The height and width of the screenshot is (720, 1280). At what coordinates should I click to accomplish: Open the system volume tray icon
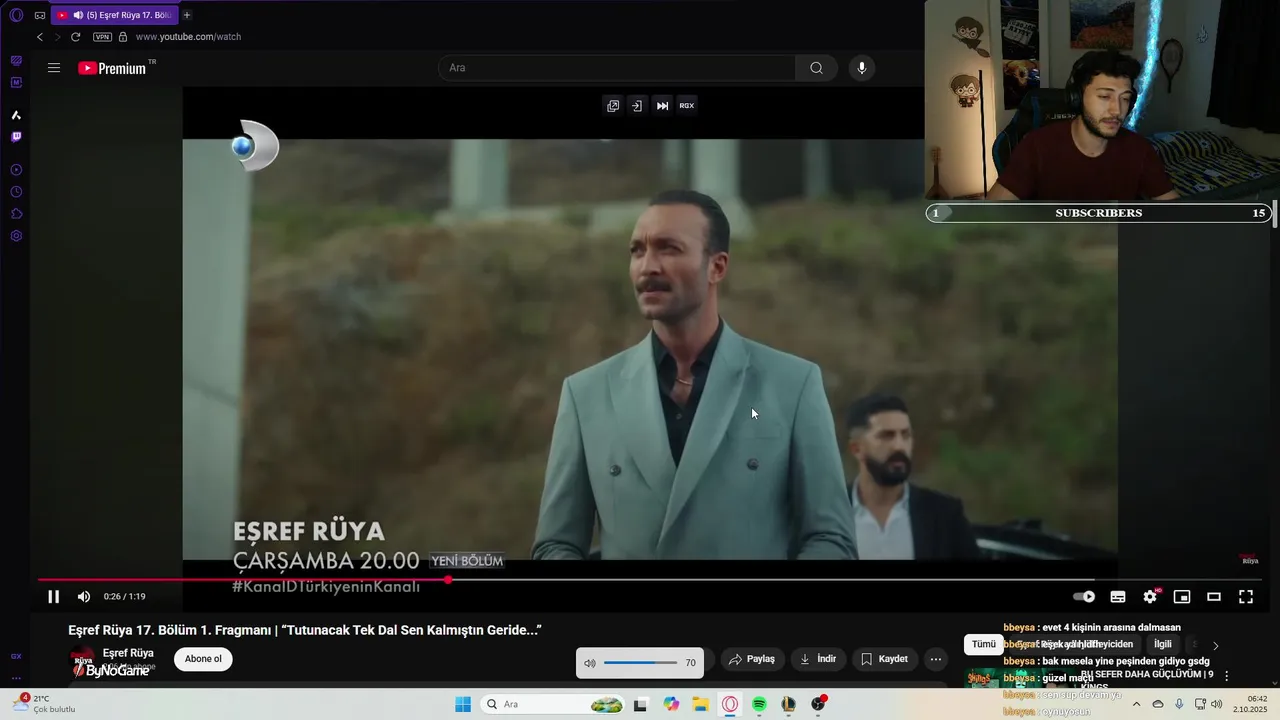tap(1217, 704)
